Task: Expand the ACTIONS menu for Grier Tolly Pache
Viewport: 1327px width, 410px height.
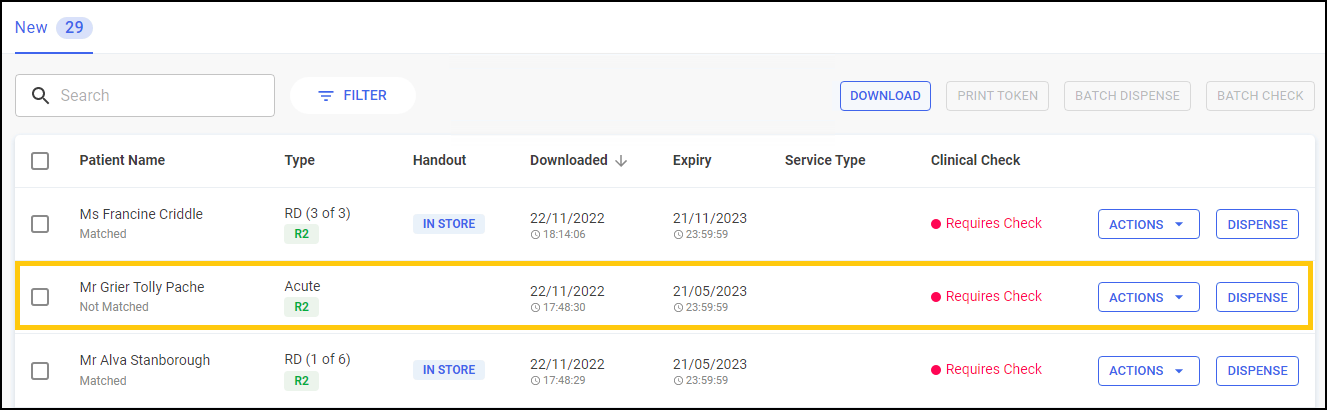Action: point(1148,297)
